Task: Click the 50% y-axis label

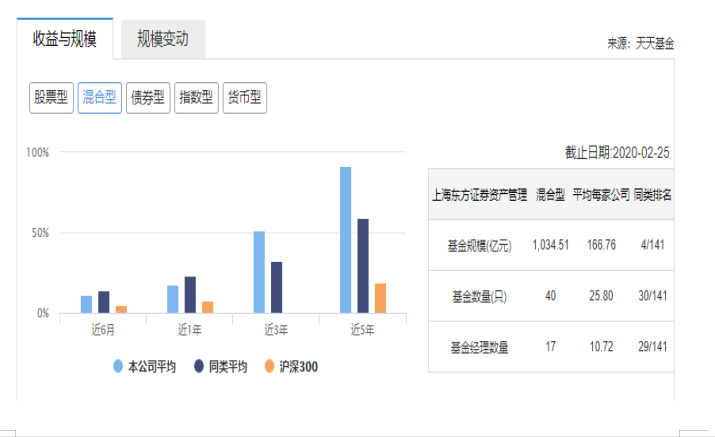Action: 40,233
